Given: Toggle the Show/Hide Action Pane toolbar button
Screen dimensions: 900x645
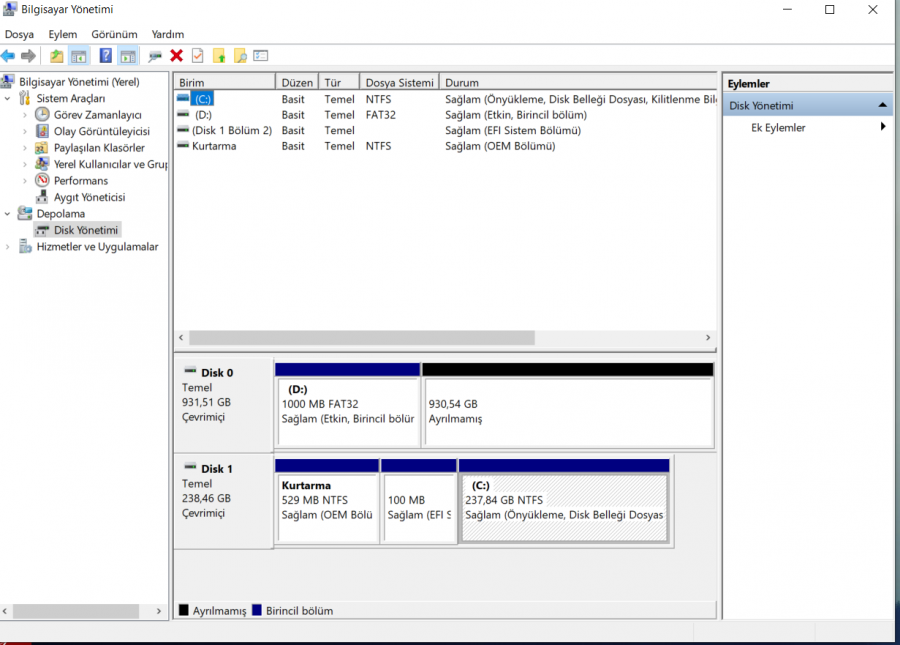Looking at the screenshot, I should 127,56.
